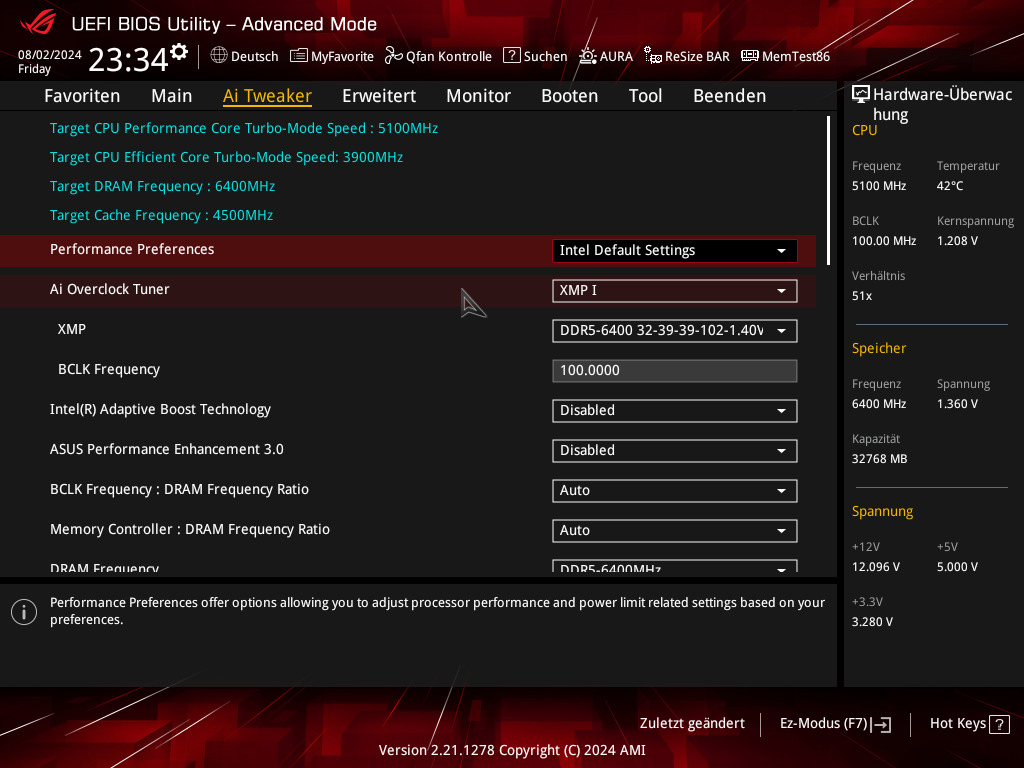This screenshot has width=1024, height=768.
Task: Click the Kapazität 32768 MB value
Action: click(880, 459)
